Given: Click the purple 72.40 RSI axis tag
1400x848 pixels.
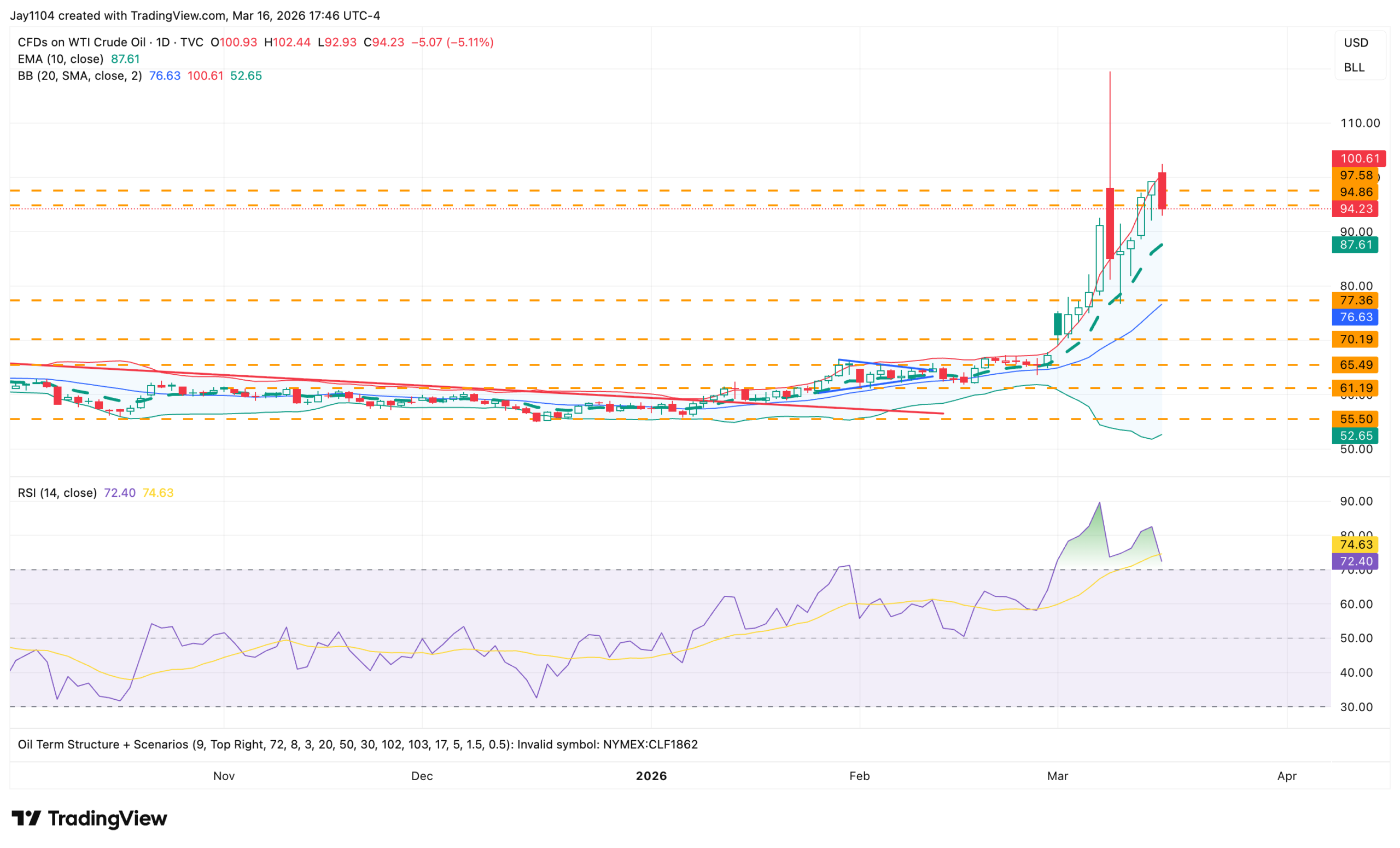Looking at the screenshot, I should coord(1355,561).
